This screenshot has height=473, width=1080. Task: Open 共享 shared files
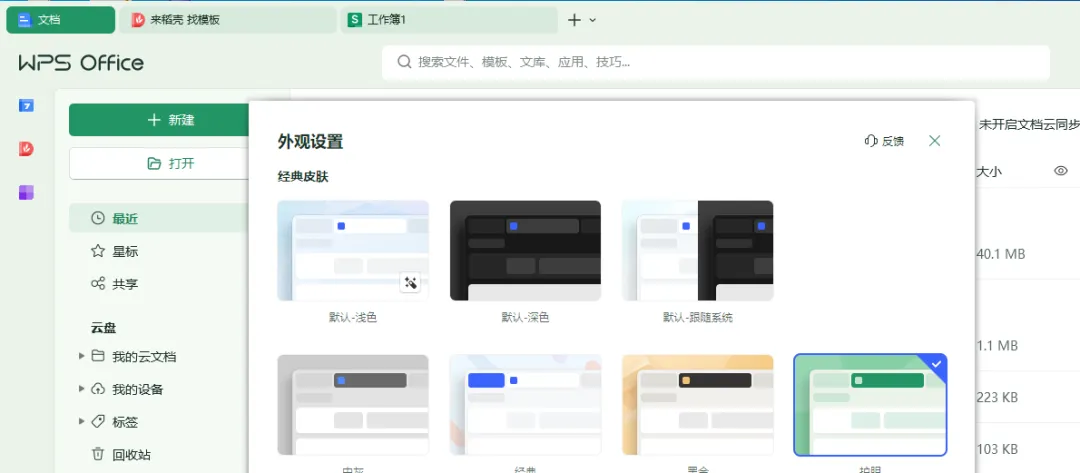tap(114, 284)
